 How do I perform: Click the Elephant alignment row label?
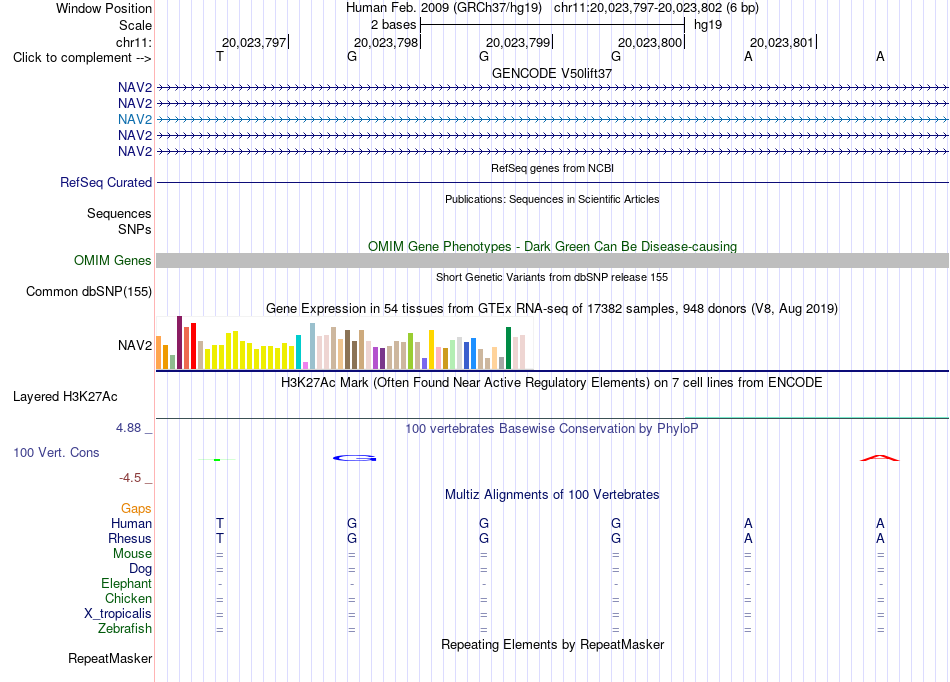[126, 583]
